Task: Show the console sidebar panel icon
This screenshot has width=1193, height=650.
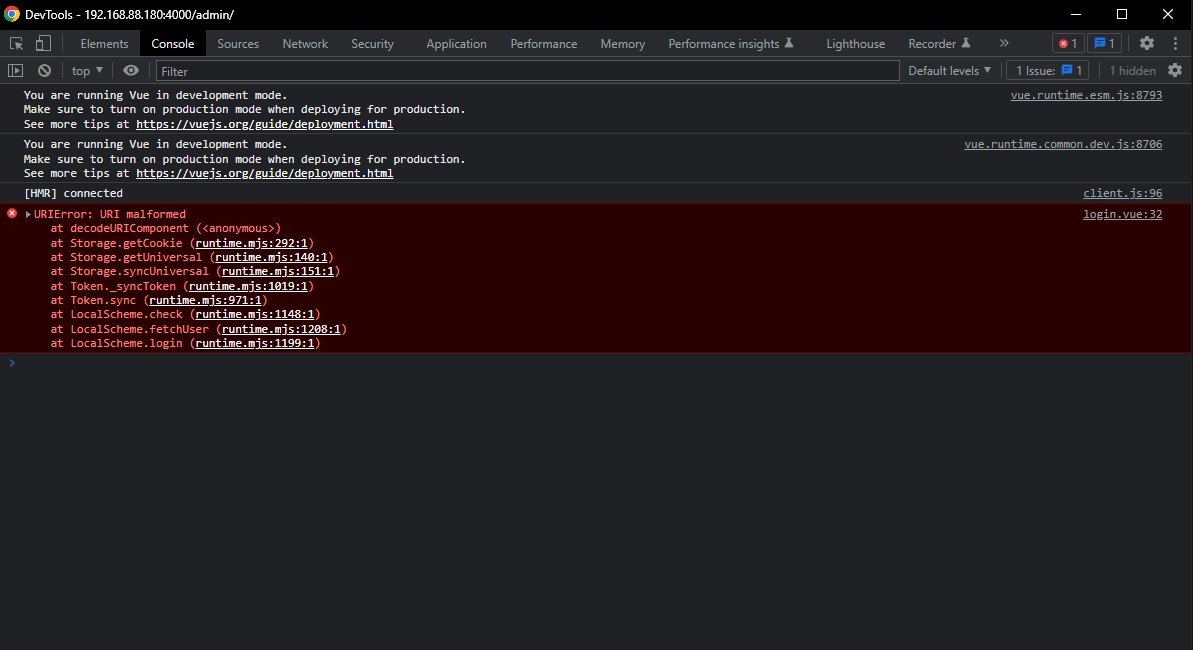Action: pyautogui.click(x=15, y=71)
